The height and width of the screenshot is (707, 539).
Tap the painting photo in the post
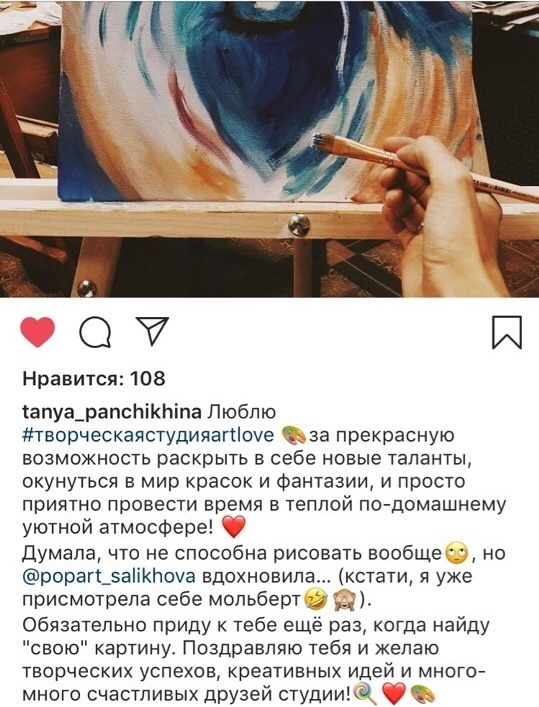click(269, 148)
